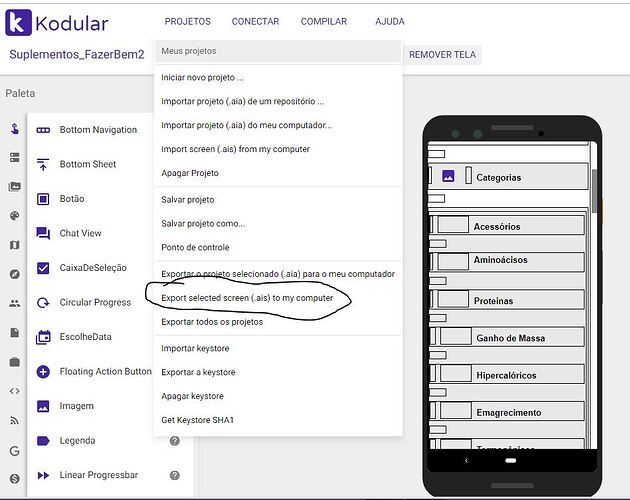Select the Chat View component icon

(43, 233)
